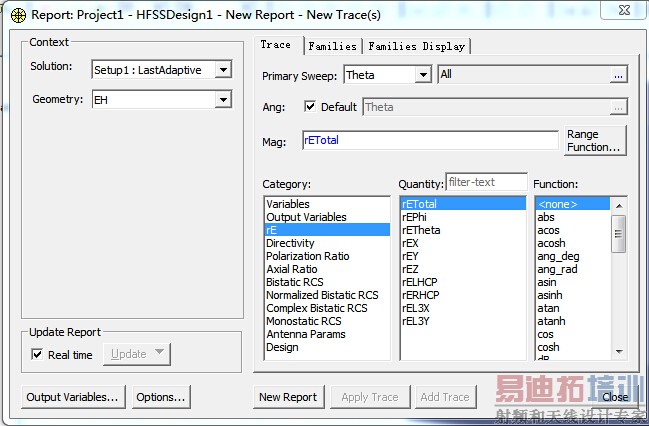Screen dimensions: 649x426
Task: Select acos in the Function list
Action: (x=573, y=230)
